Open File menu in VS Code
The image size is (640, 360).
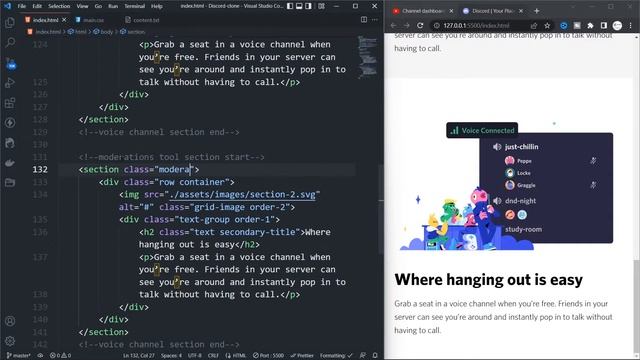point(22,6)
